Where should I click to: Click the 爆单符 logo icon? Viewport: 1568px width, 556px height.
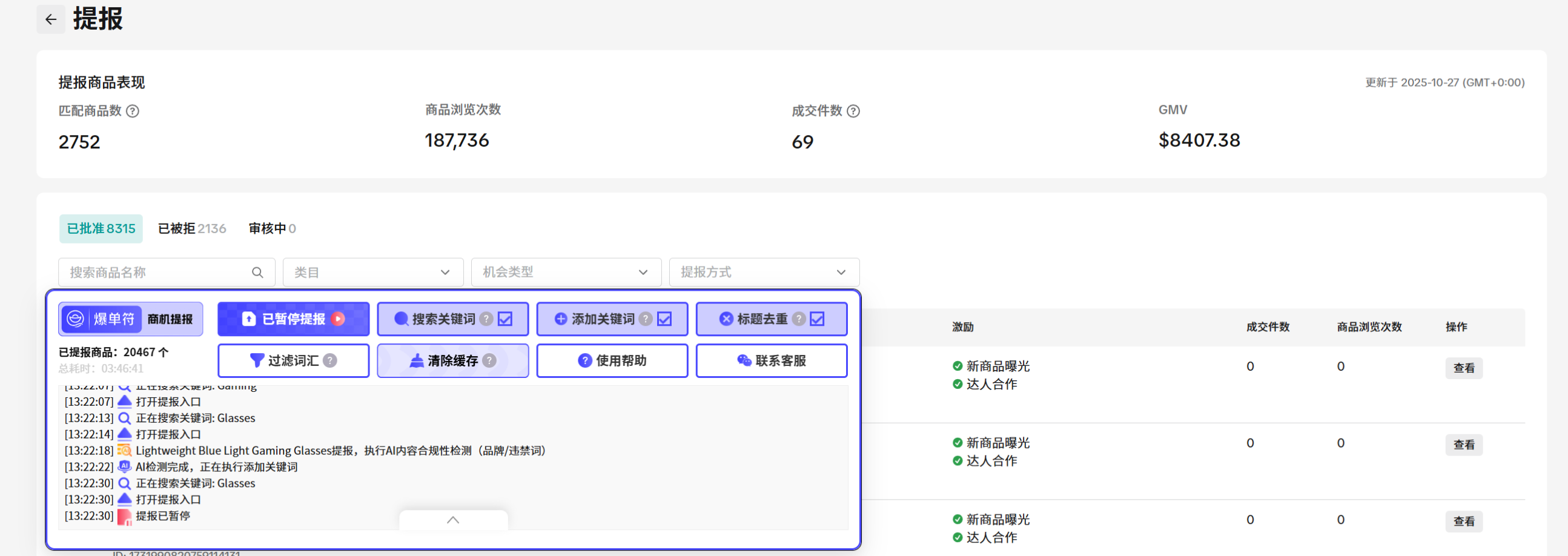click(76, 318)
